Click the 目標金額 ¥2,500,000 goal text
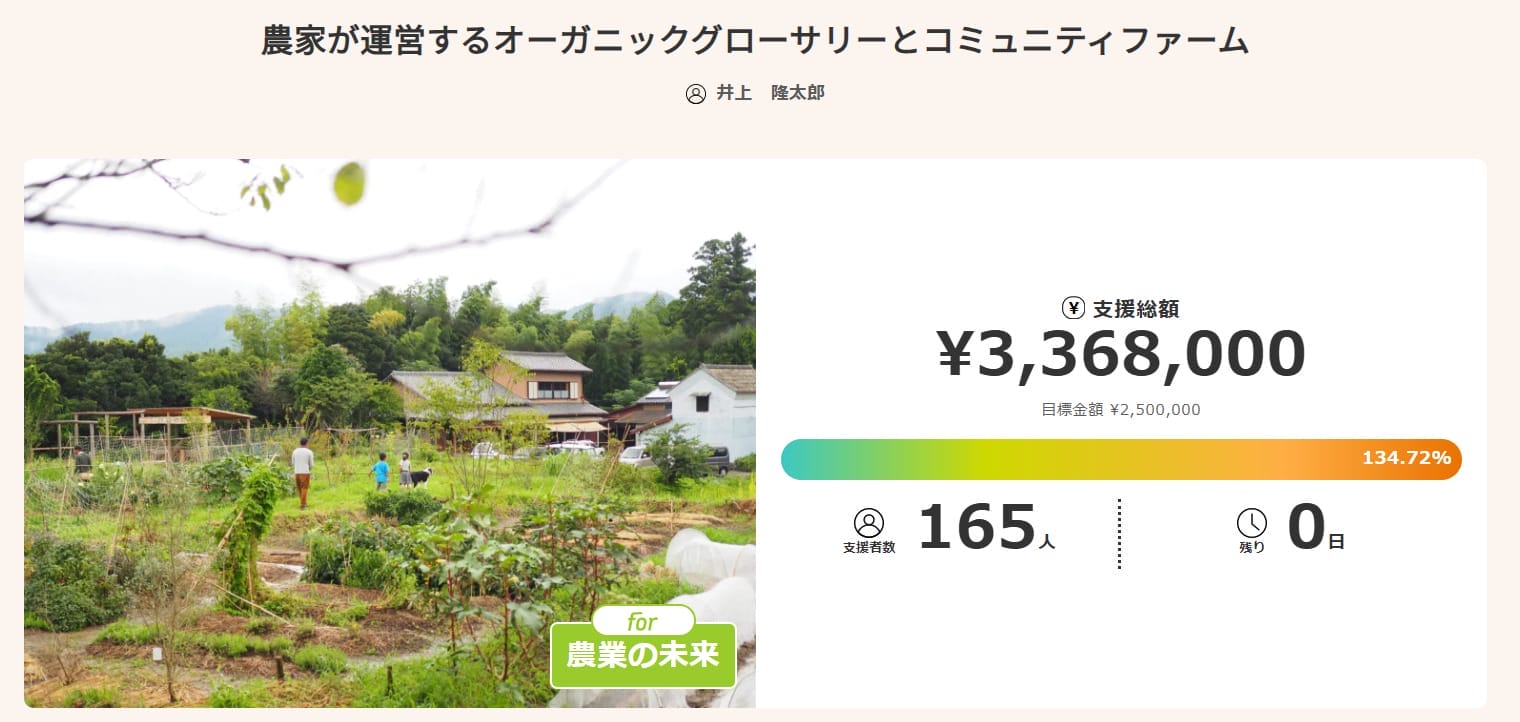This screenshot has height=722, width=1520. point(1121,409)
